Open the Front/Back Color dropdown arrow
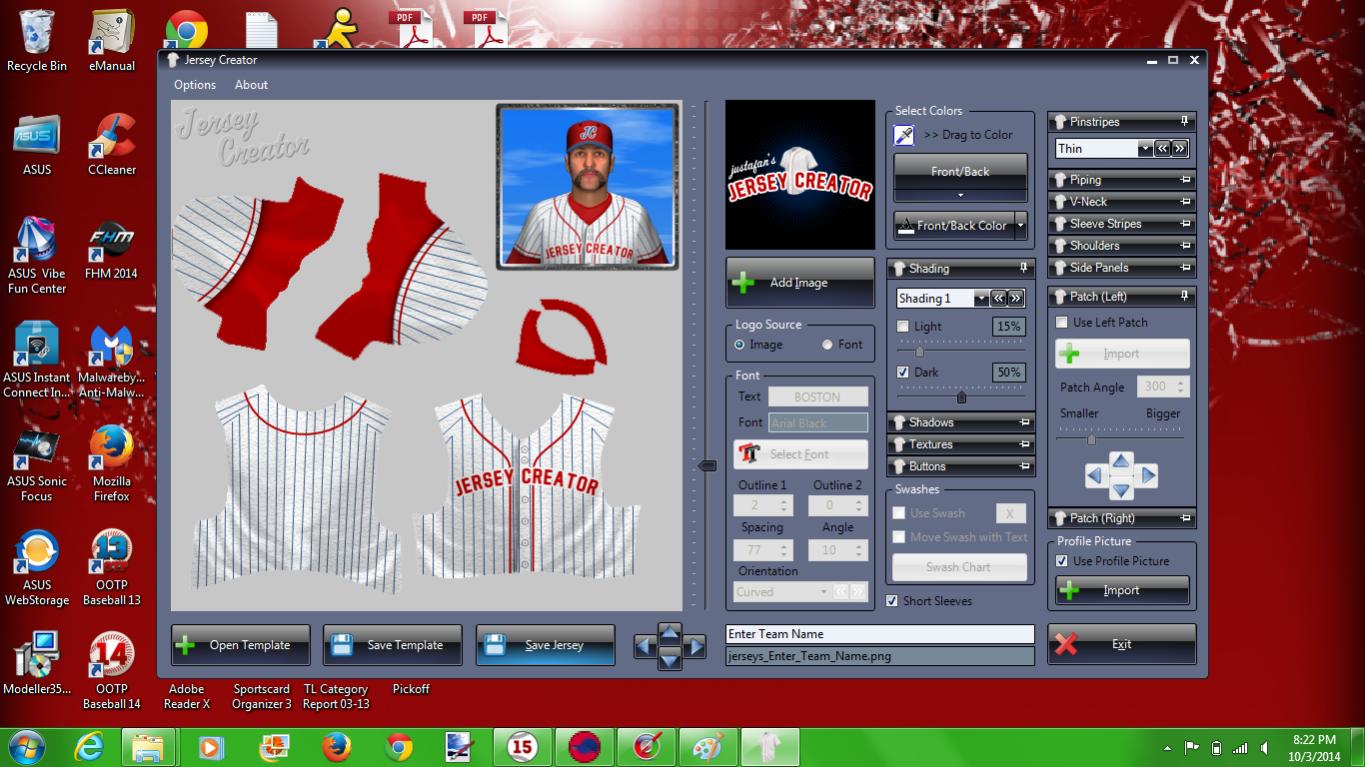 point(1020,226)
